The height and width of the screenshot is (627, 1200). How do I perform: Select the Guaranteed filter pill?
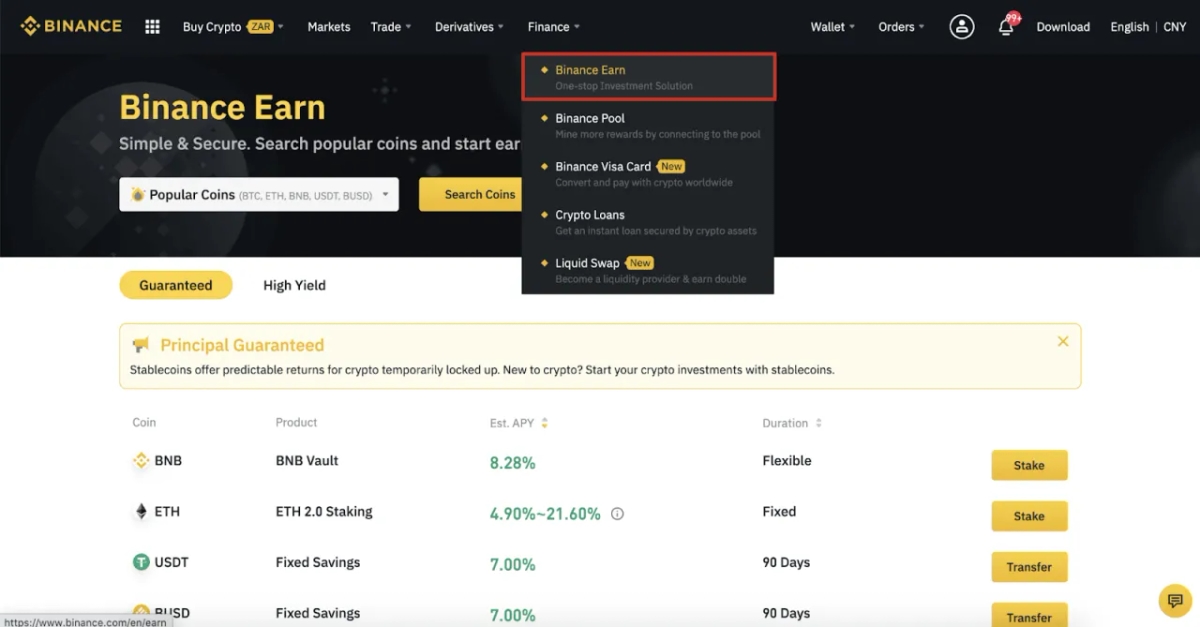(x=176, y=285)
